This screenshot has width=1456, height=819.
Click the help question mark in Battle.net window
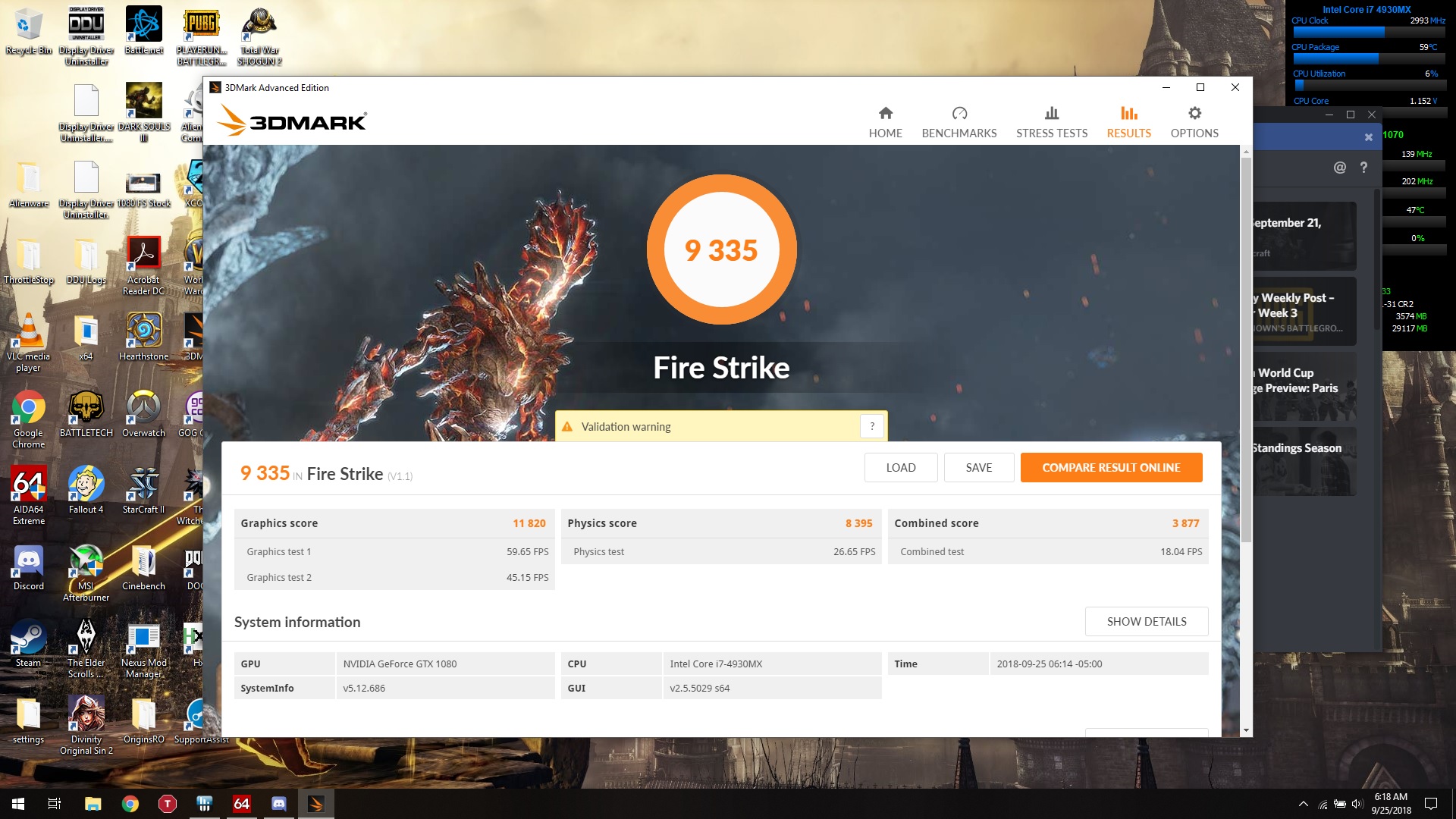1363,168
